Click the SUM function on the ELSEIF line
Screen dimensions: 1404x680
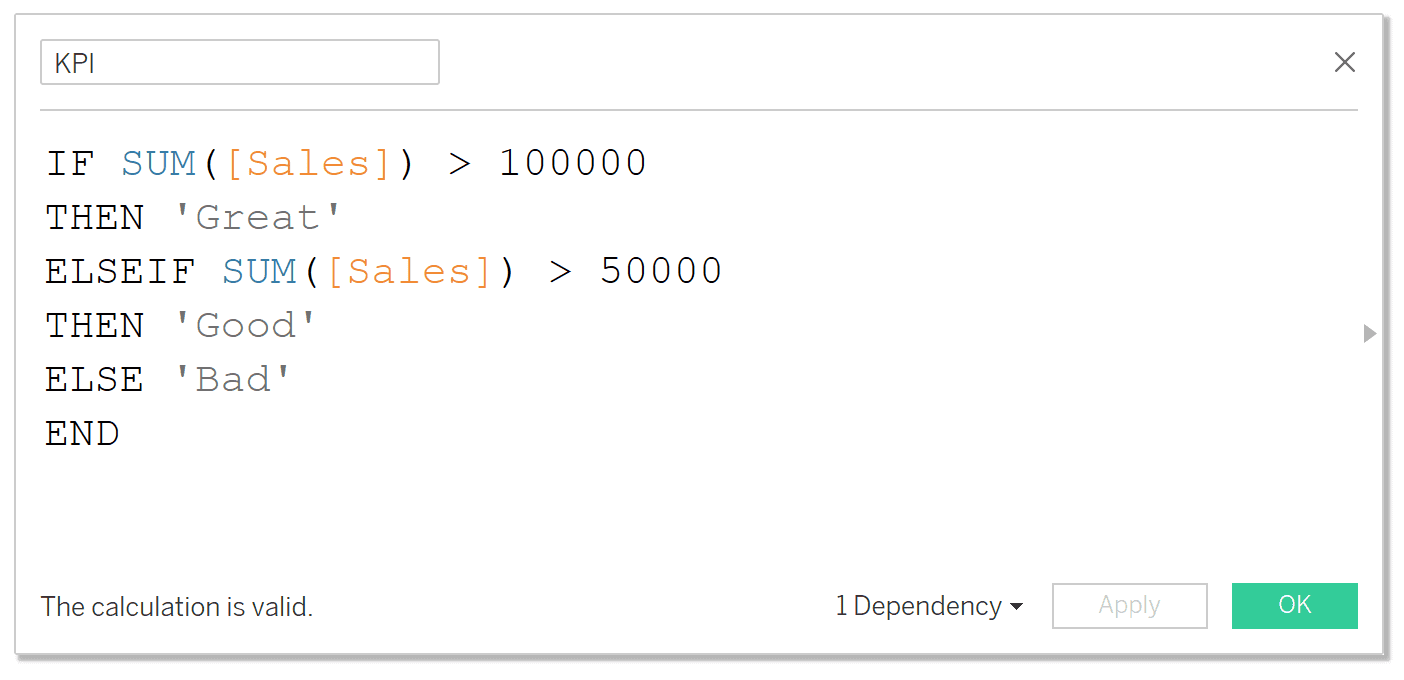click(x=259, y=271)
